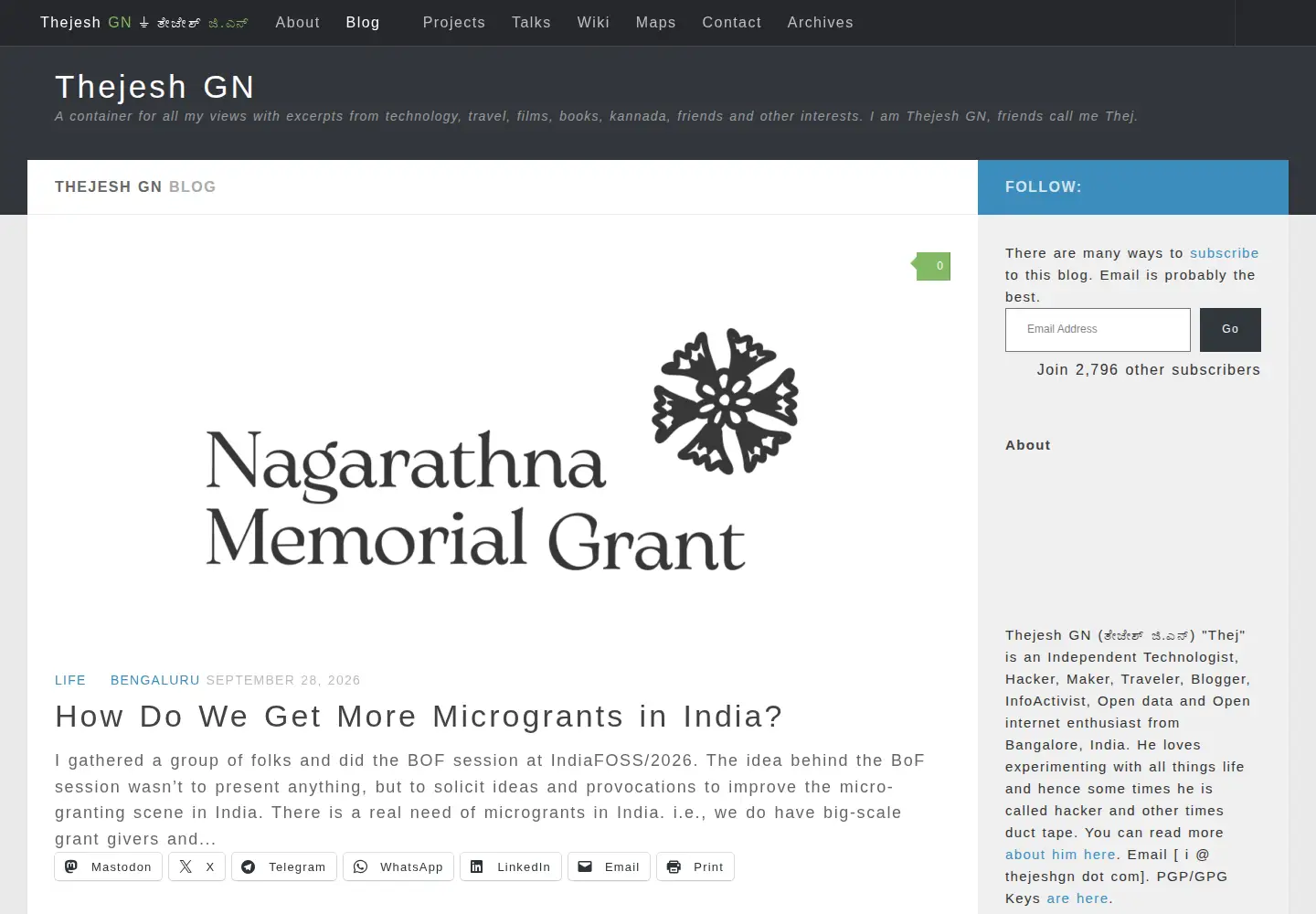Click the FOLLOW: sidebar header
Viewport: 1316px width, 914px height.
coord(1044,186)
